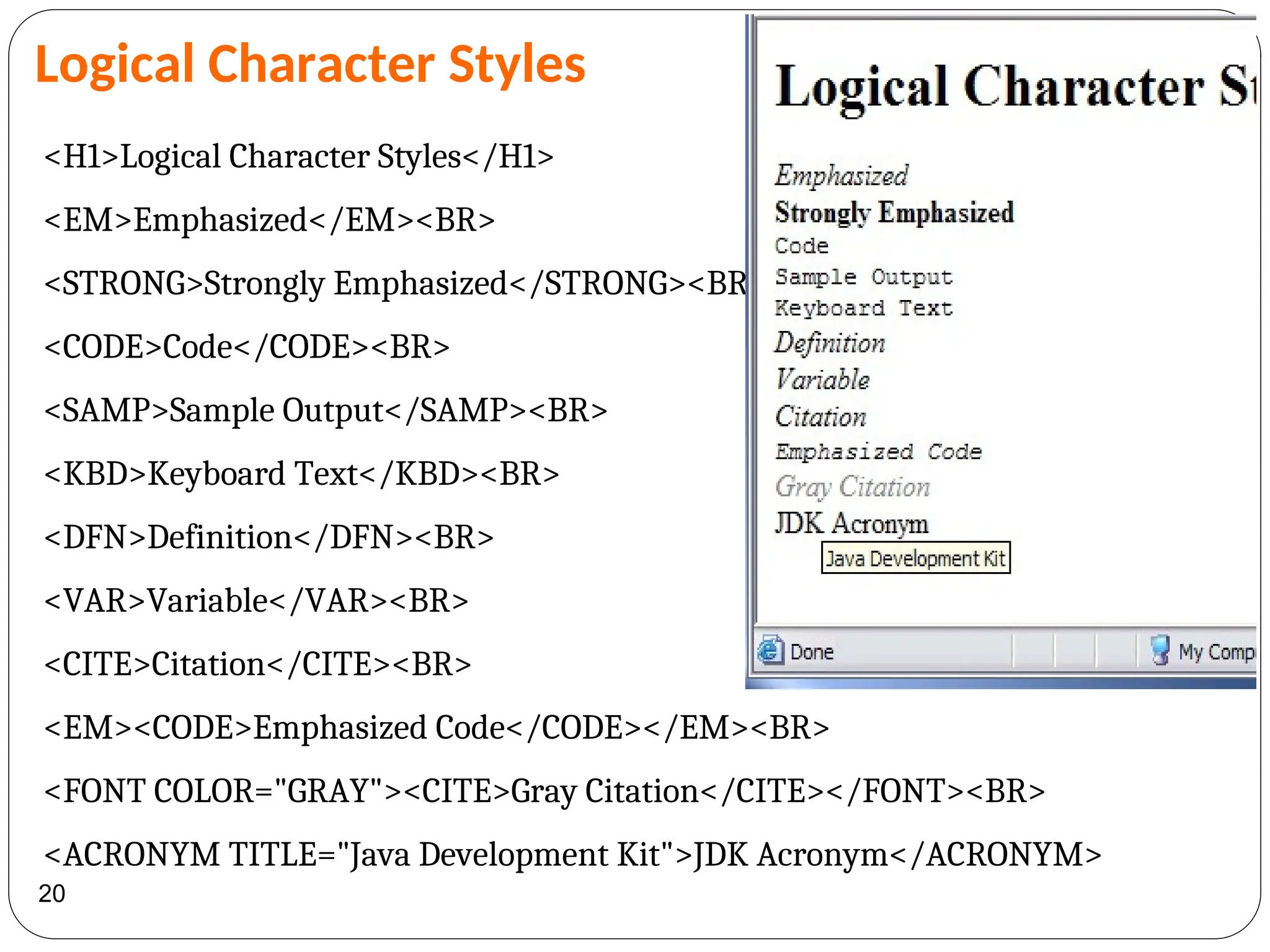This screenshot has height=952, width=1270.
Task: Click 'Sample Output' in the browser window
Action: point(864,277)
